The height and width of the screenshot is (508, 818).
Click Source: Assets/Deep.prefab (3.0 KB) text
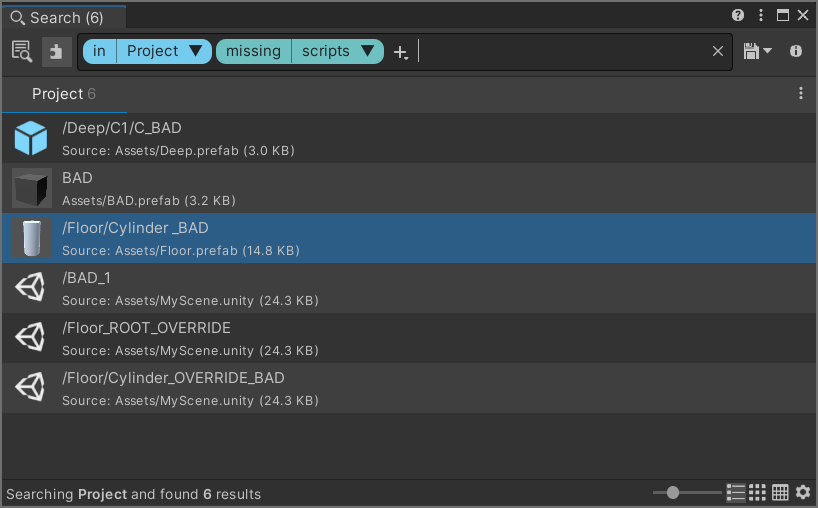[x=178, y=151]
